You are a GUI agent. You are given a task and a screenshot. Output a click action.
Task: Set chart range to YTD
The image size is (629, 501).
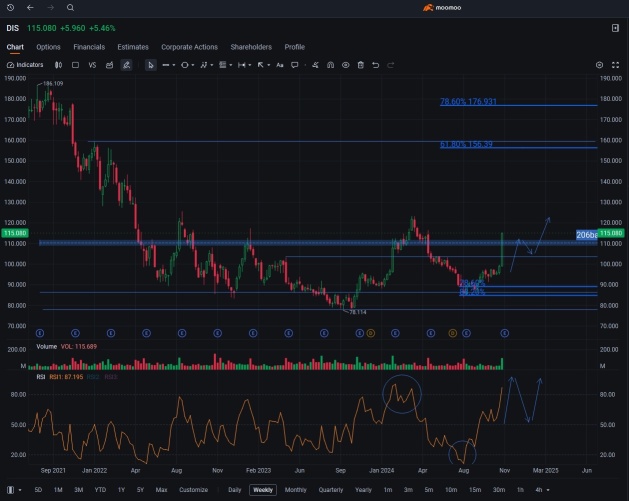click(x=100, y=490)
